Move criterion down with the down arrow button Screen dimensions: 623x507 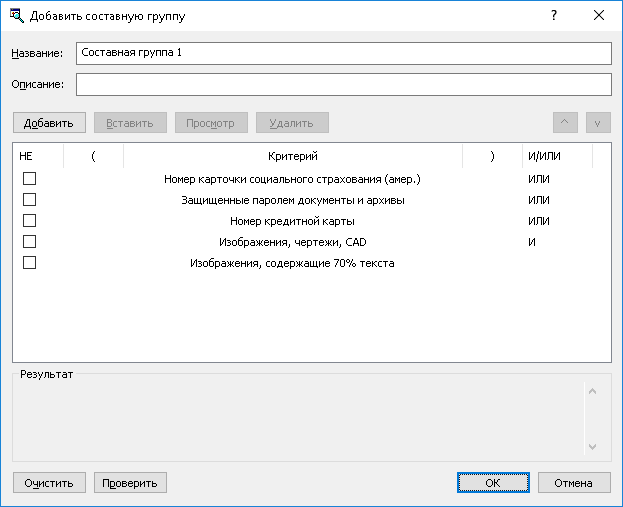pos(598,123)
